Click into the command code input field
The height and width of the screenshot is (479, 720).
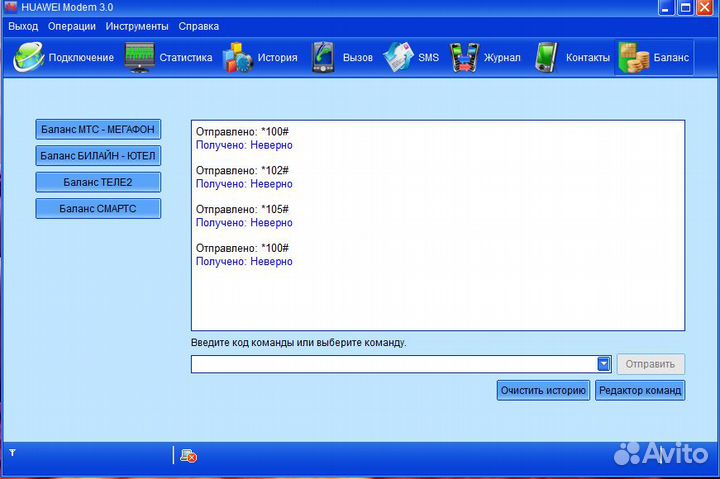tap(393, 364)
